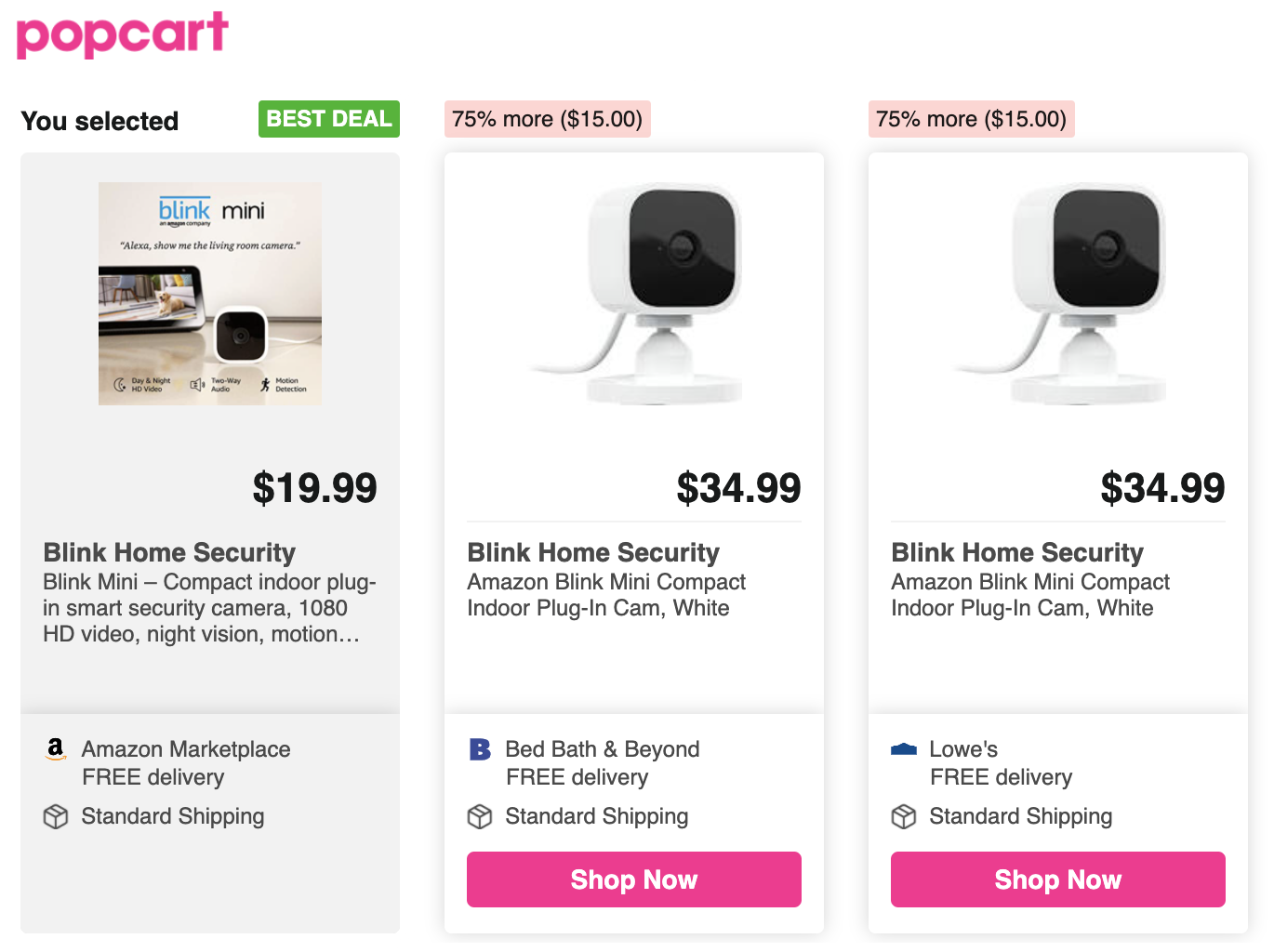Viewport: 1274px width, 952px height.
Task: Click the $19.99 Amazon price
Action: [x=314, y=488]
